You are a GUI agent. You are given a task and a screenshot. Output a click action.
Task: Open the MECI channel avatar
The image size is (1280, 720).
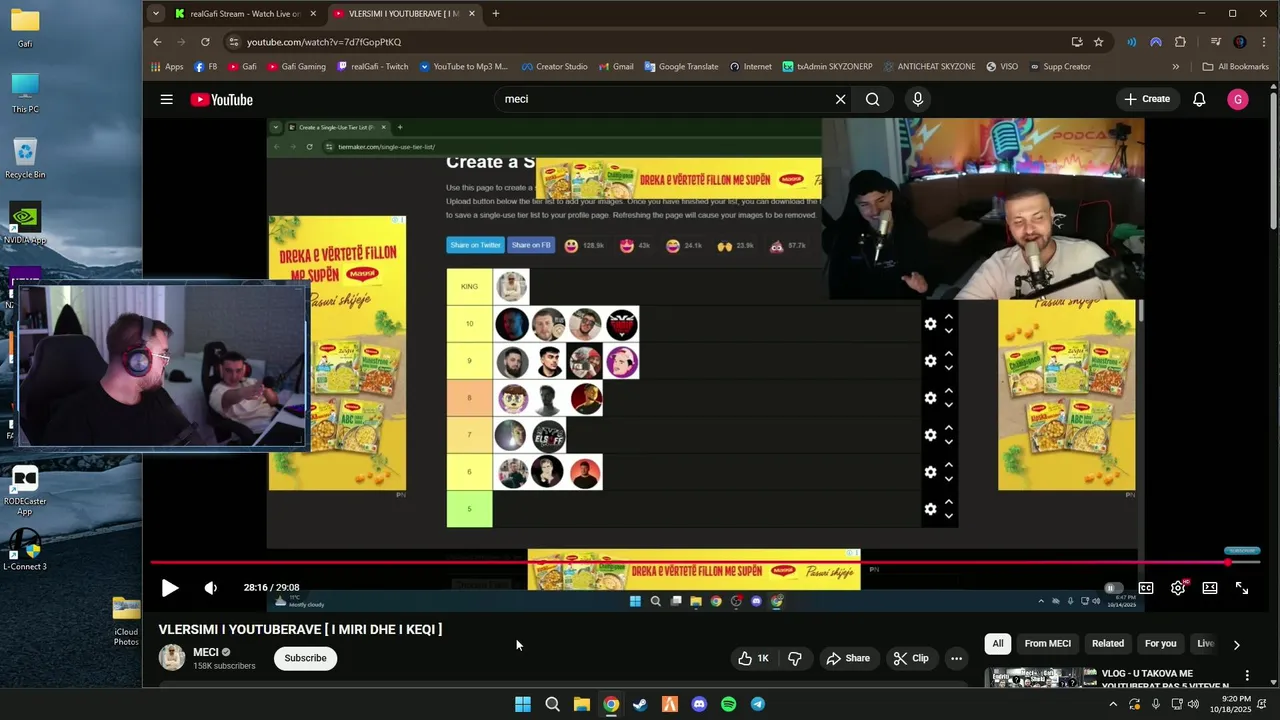(x=172, y=657)
